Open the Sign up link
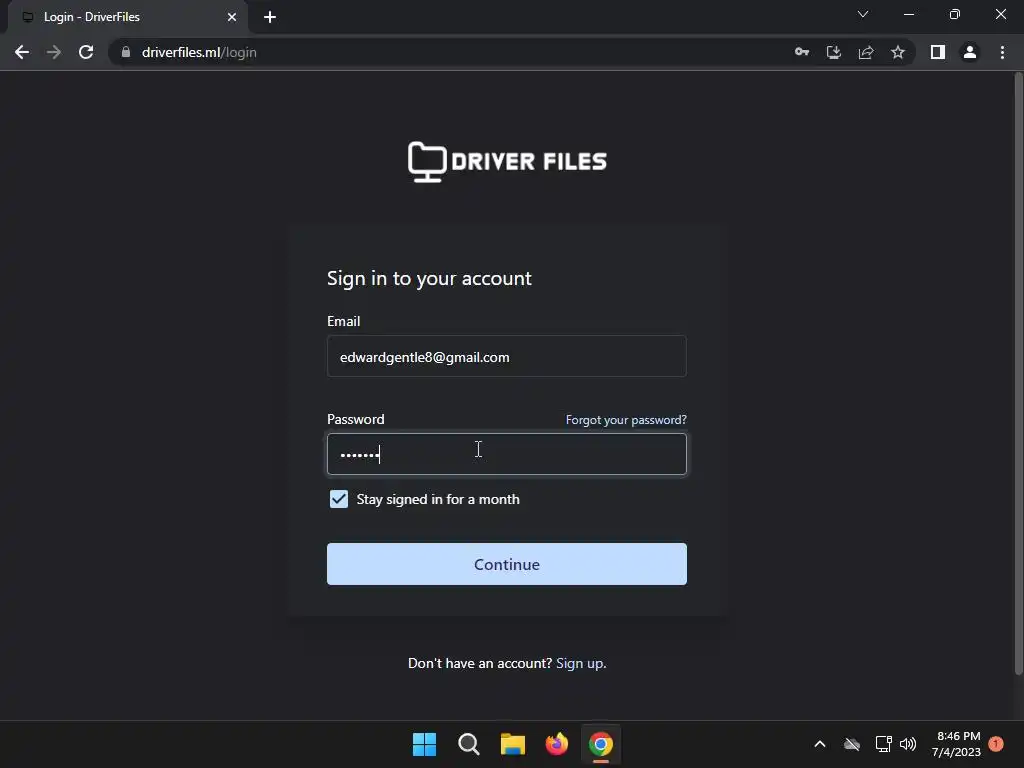Image resolution: width=1024 pixels, height=768 pixels. [x=579, y=663]
